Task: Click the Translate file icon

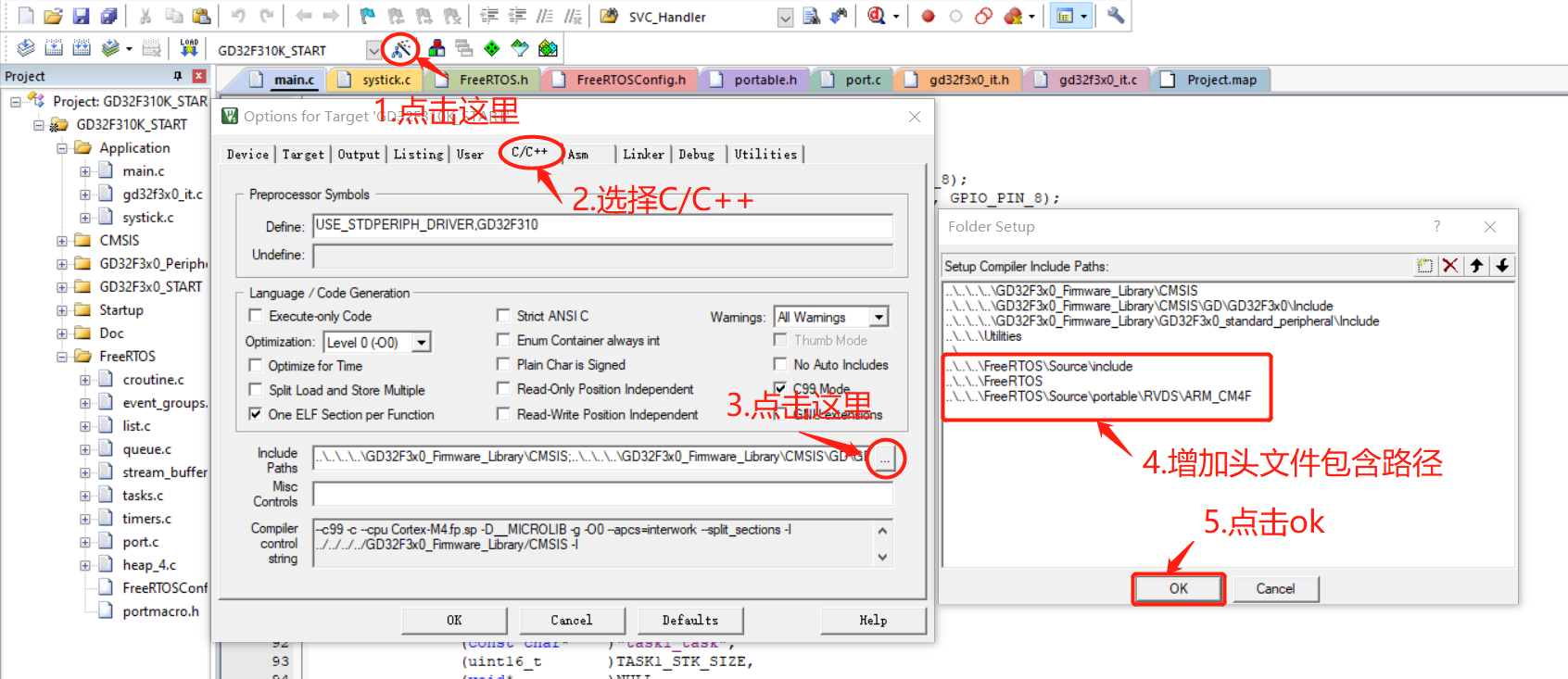Action: 26,48
